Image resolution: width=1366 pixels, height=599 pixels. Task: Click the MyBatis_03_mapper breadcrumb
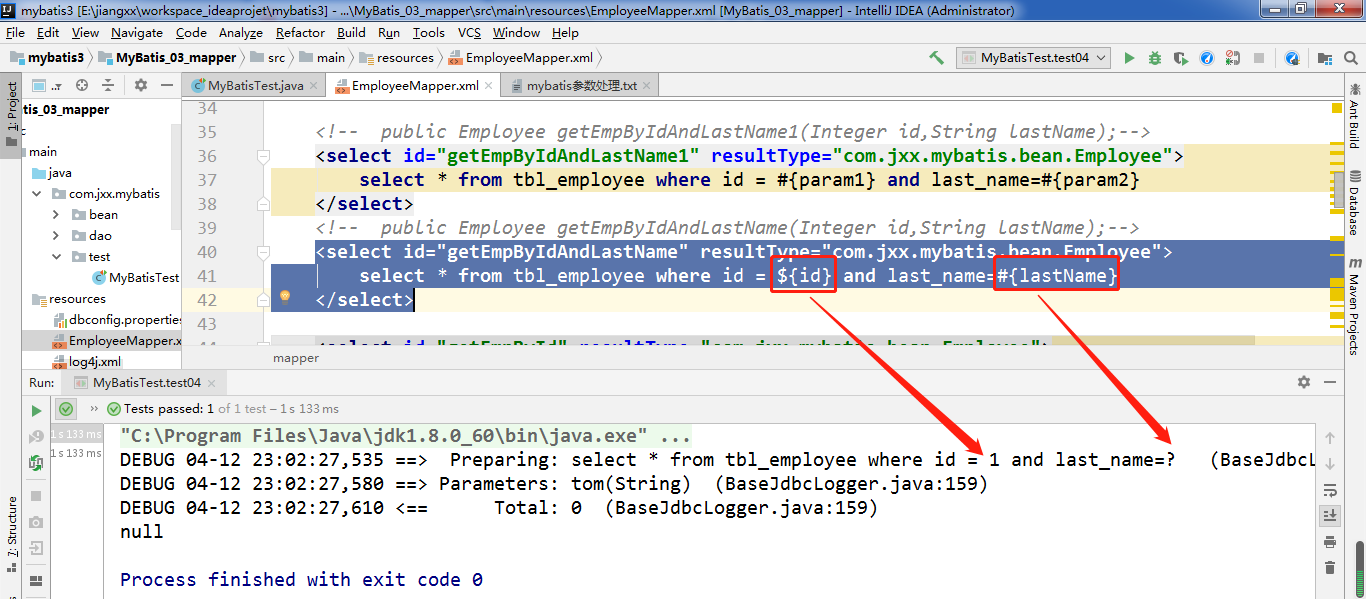pos(166,58)
